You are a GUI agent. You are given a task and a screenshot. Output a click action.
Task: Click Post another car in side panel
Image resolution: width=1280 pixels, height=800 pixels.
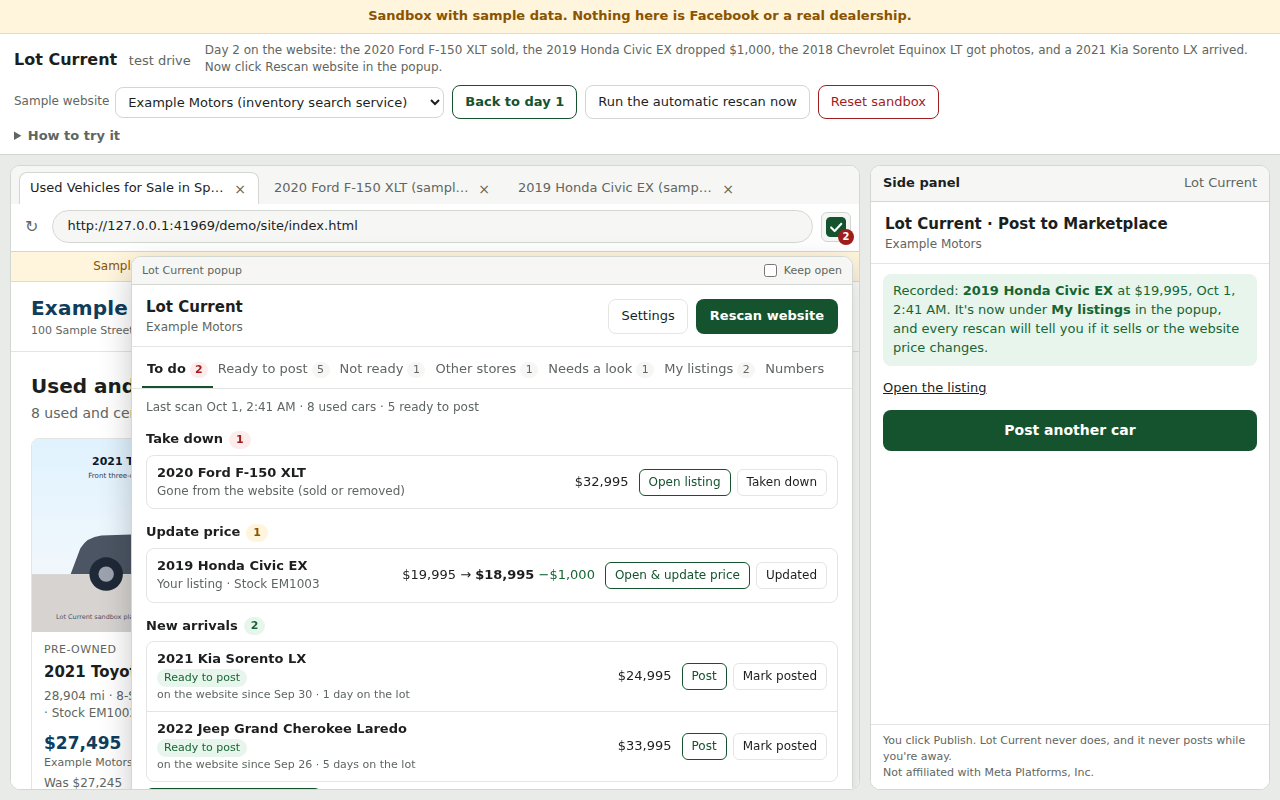[x=1070, y=431]
